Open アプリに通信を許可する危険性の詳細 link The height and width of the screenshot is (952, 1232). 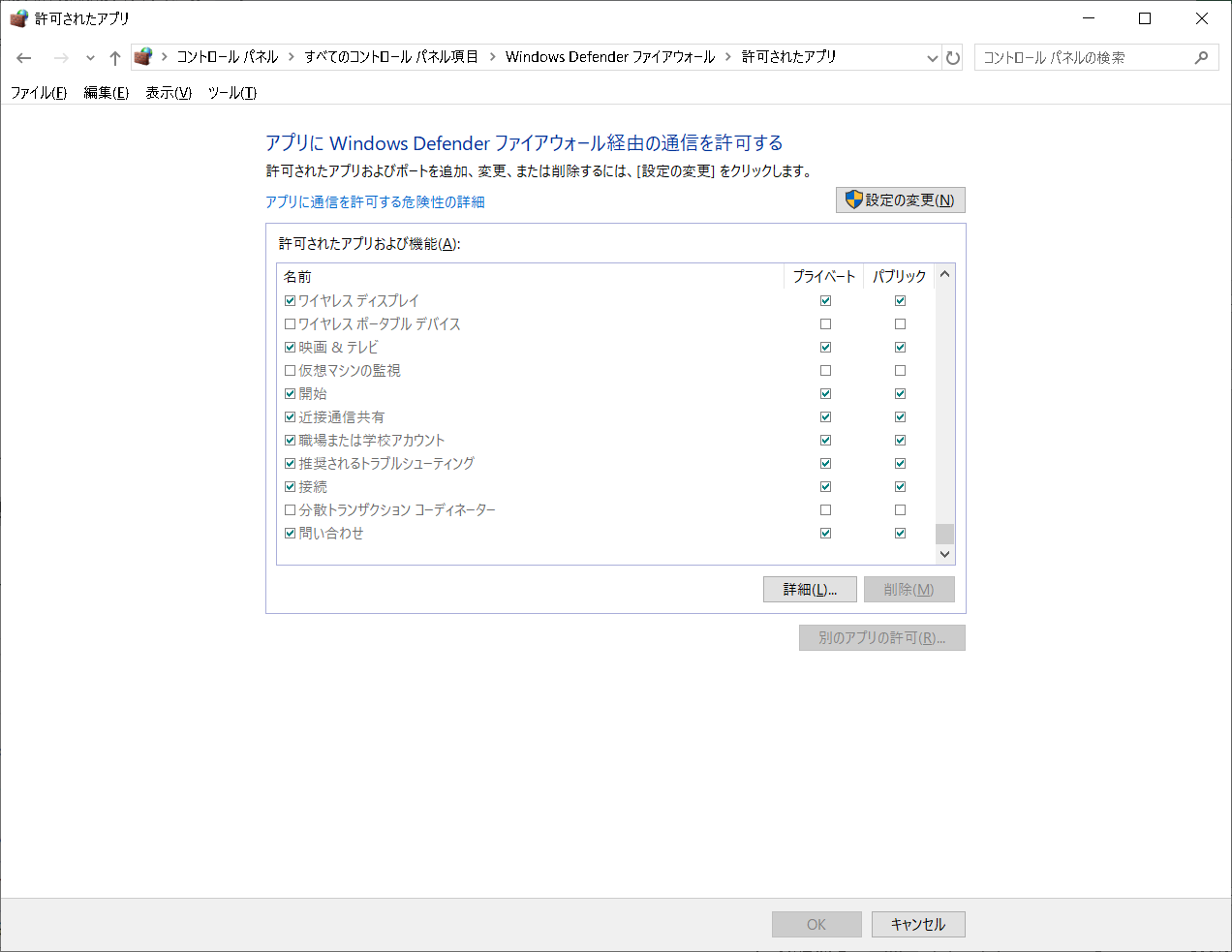pyautogui.click(x=375, y=201)
